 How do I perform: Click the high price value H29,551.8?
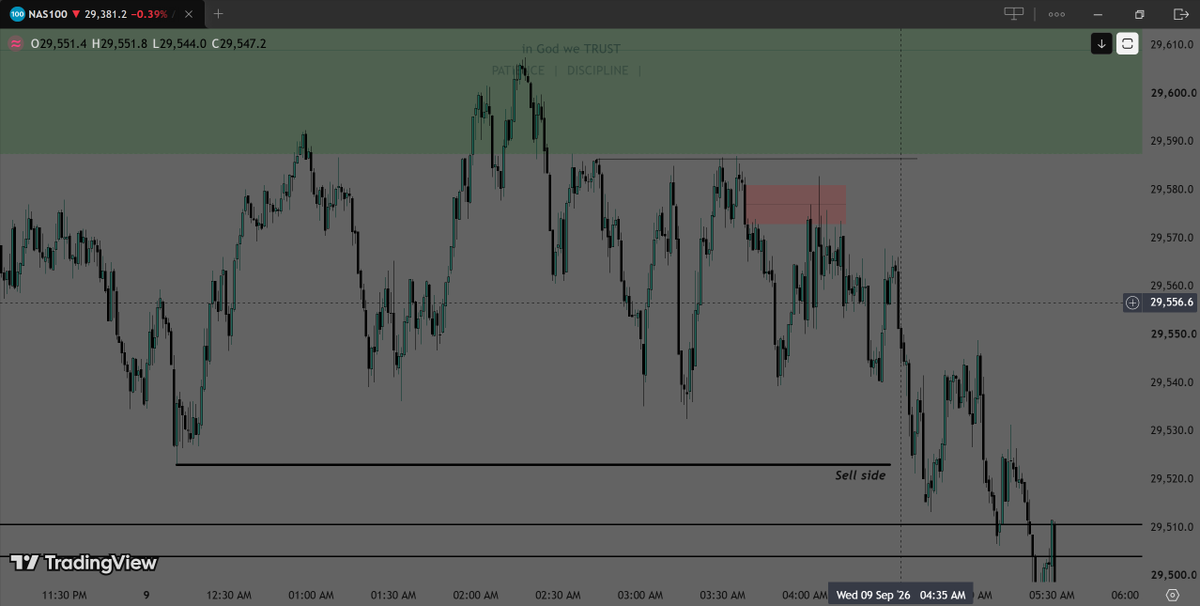coord(119,44)
